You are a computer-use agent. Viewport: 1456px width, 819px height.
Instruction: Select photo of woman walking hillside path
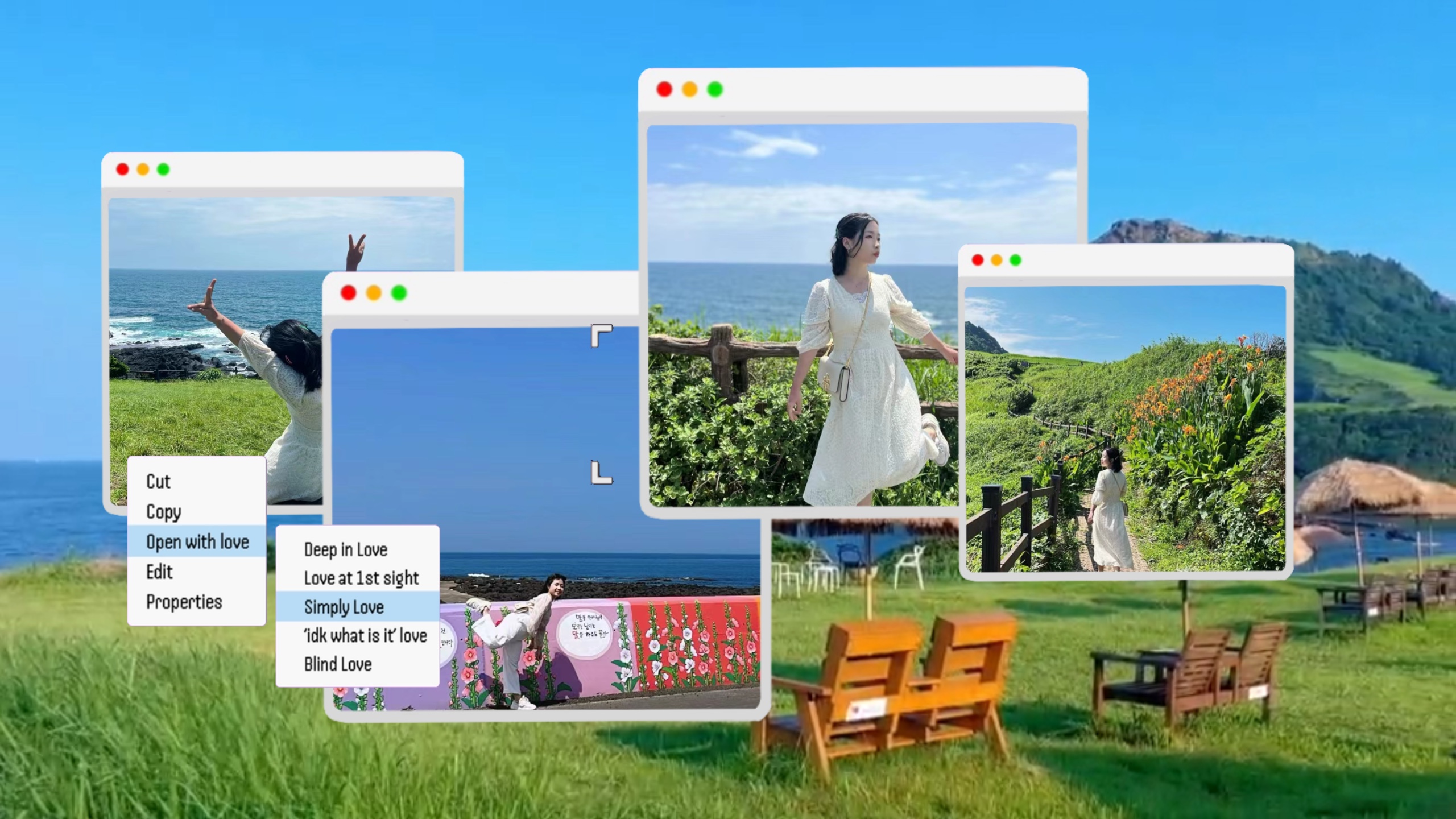pyautogui.click(x=1125, y=428)
